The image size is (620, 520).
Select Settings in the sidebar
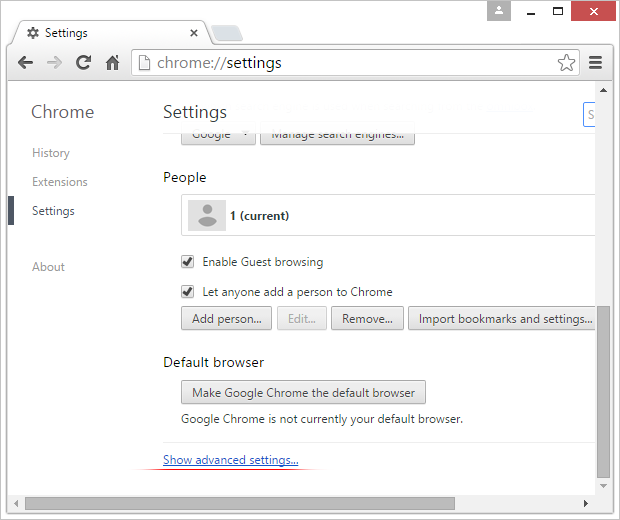[x=53, y=211]
